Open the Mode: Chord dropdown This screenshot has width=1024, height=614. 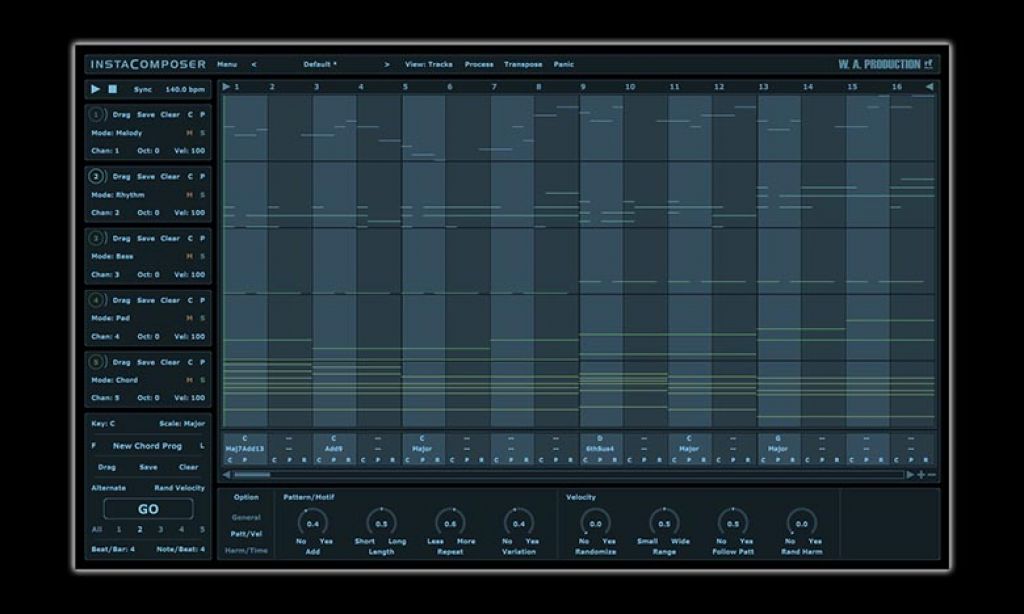tap(114, 380)
